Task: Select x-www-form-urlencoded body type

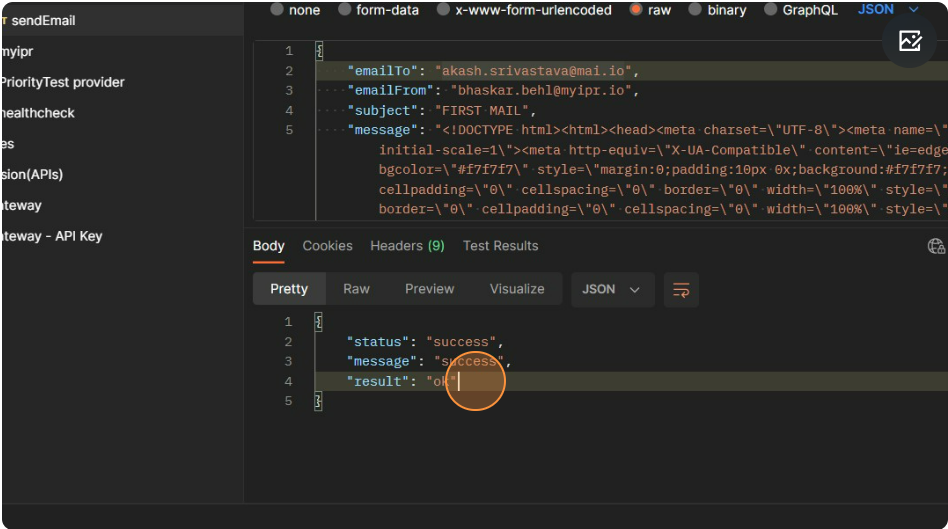Action: (443, 10)
